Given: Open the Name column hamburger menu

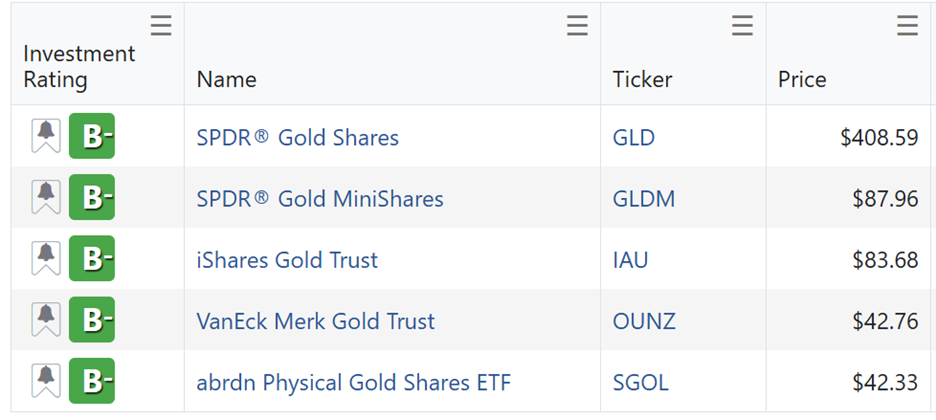Looking at the screenshot, I should point(577,26).
